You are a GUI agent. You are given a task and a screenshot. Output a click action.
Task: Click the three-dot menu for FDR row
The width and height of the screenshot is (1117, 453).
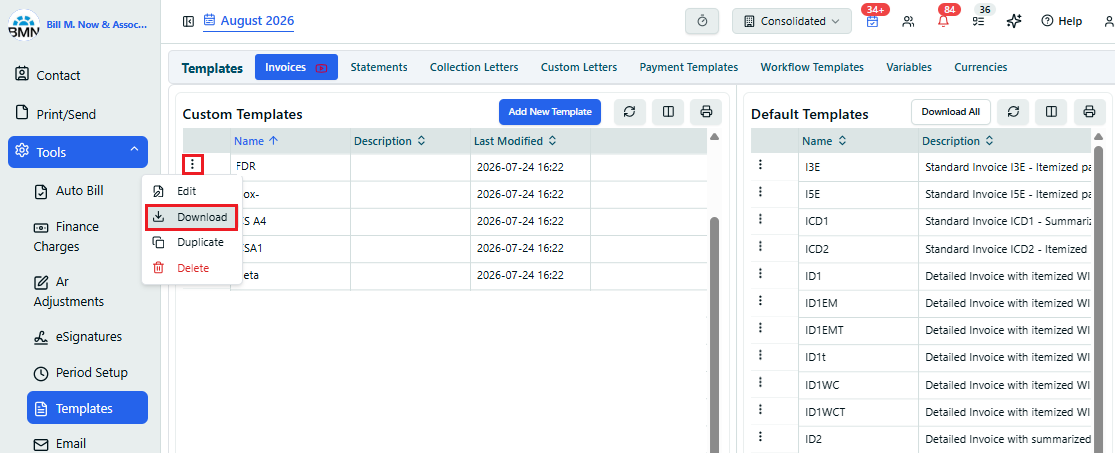coord(193,165)
